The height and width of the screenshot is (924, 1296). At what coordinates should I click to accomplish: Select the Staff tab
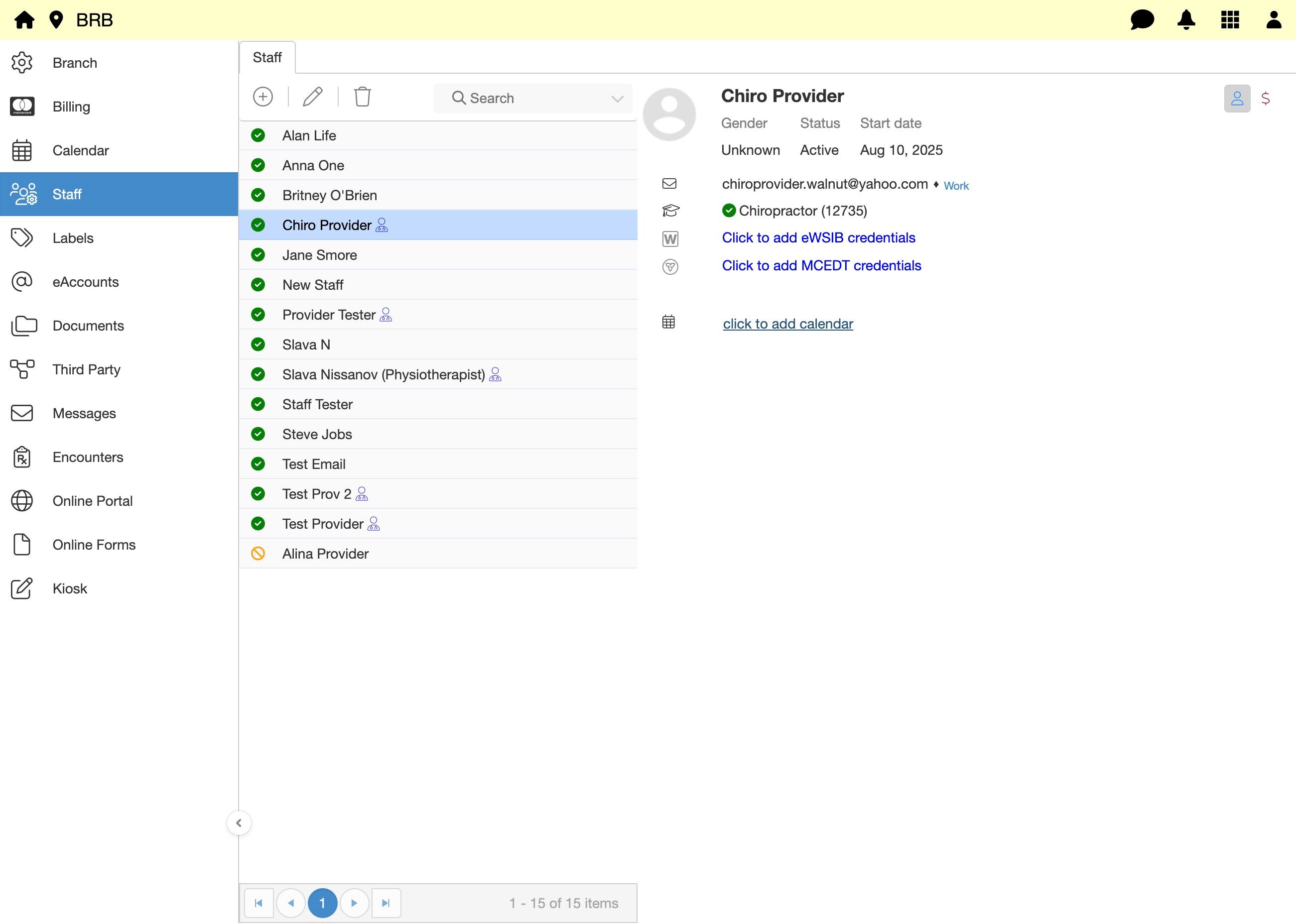(267, 57)
